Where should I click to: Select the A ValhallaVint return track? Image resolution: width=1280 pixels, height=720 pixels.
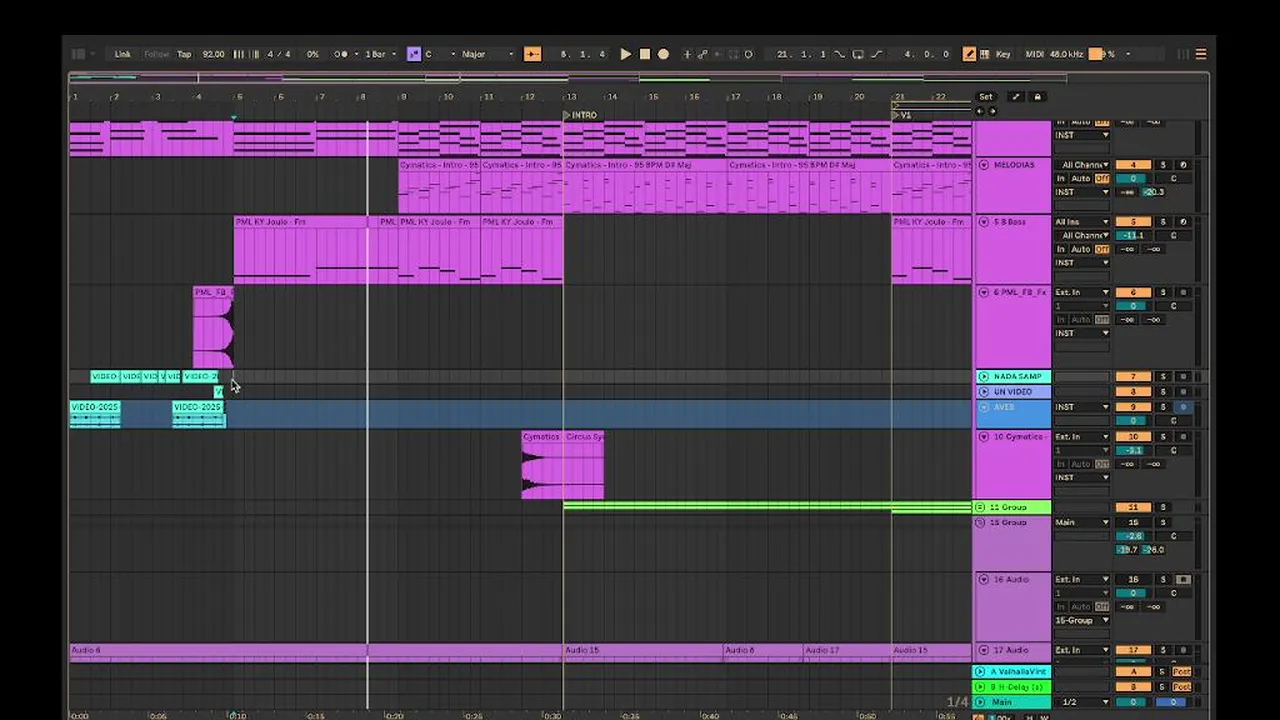[1012, 672]
